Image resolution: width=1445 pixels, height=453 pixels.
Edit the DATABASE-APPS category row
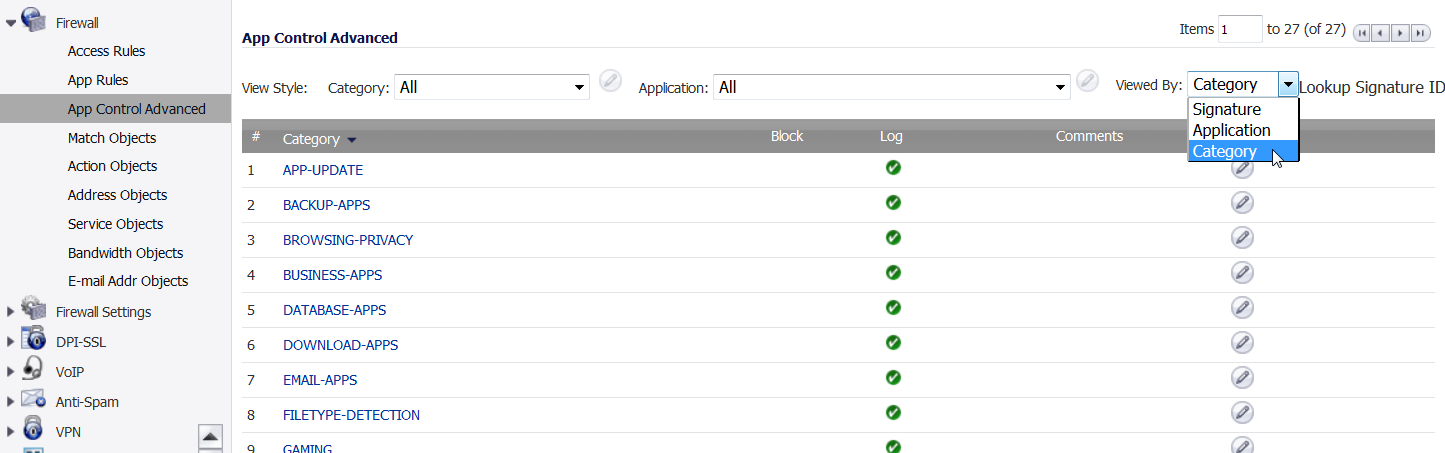pos(1242,308)
